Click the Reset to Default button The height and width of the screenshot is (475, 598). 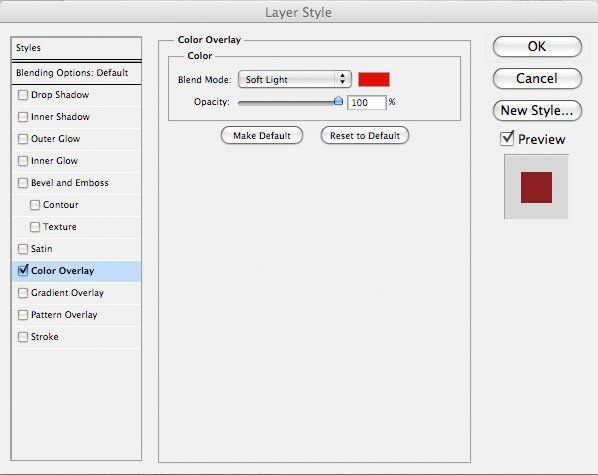tap(365, 135)
